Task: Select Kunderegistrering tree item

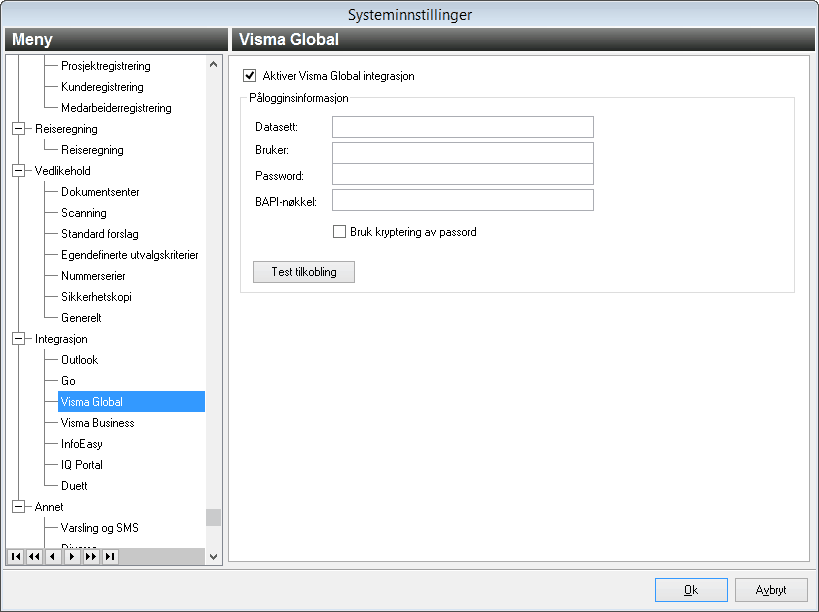Action: (x=102, y=87)
